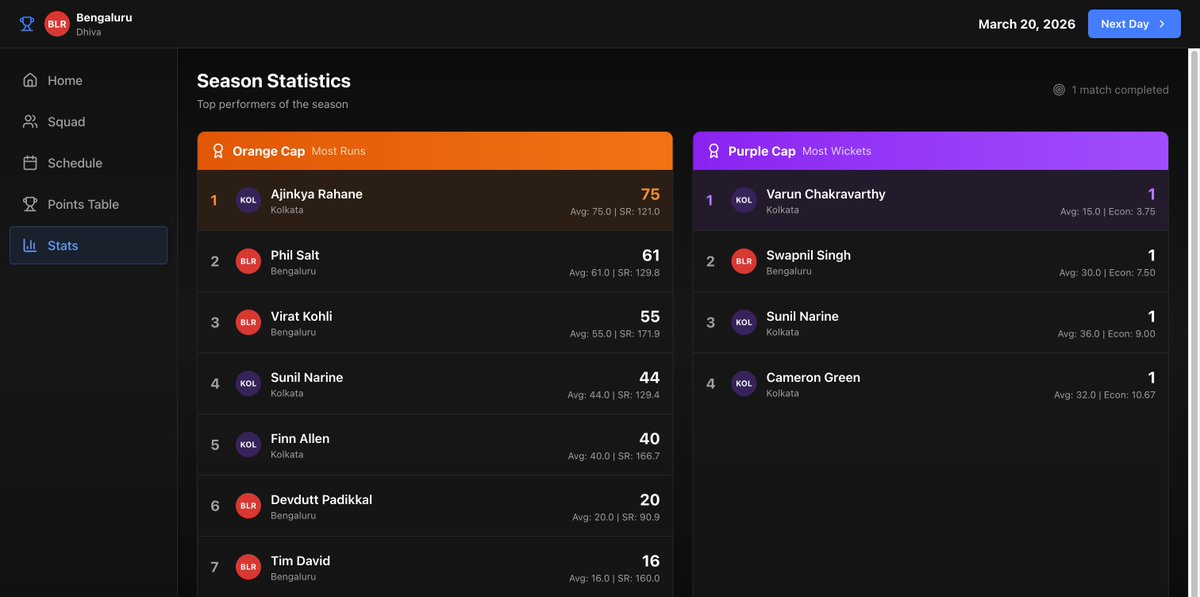The height and width of the screenshot is (597, 1200).
Task: Select Swapnil Singh player name
Action: pyautogui.click(x=809, y=255)
